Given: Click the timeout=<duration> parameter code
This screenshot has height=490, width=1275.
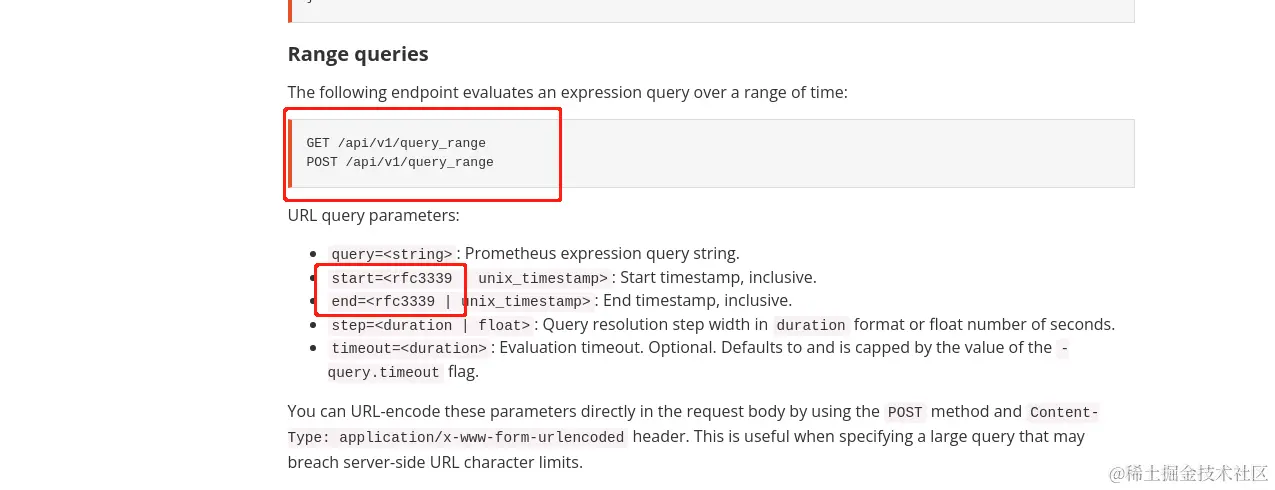Looking at the screenshot, I should pyautogui.click(x=409, y=349).
